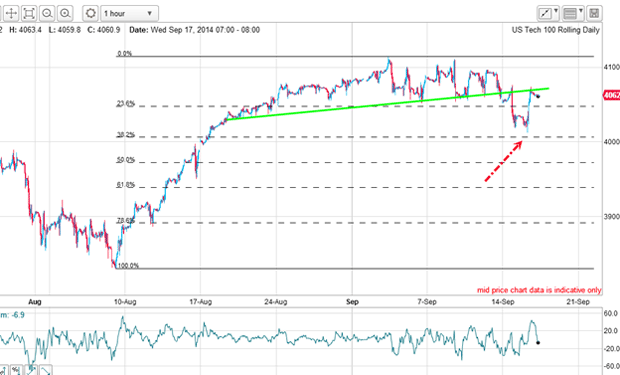The height and width of the screenshot is (375, 620).
Task: Click the Sep date axis label
Action: pyautogui.click(x=352, y=302)
